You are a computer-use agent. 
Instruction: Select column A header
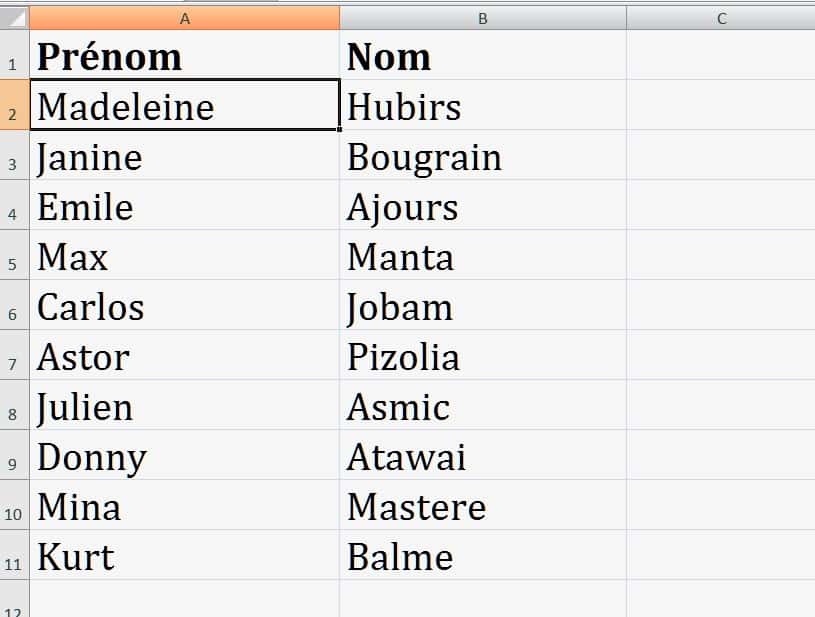coord(185,17)
